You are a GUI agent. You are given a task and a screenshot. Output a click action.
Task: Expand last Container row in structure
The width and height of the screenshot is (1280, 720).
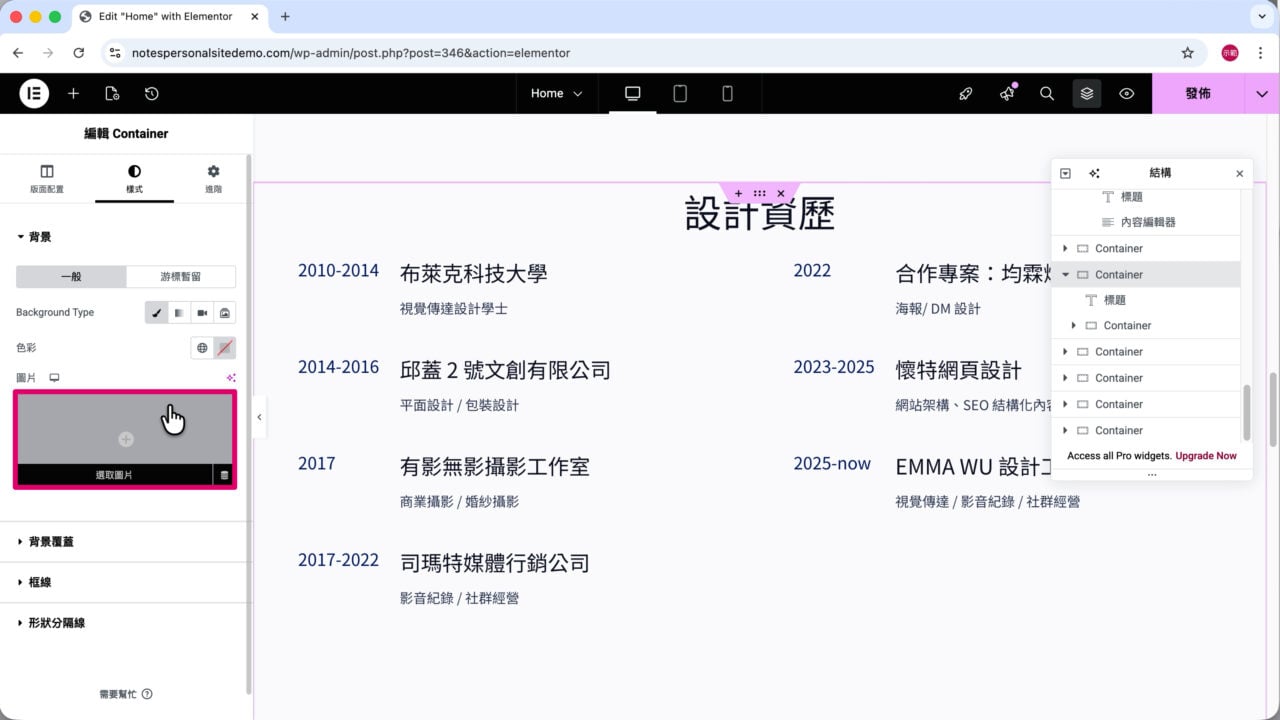pos(1066,430)
